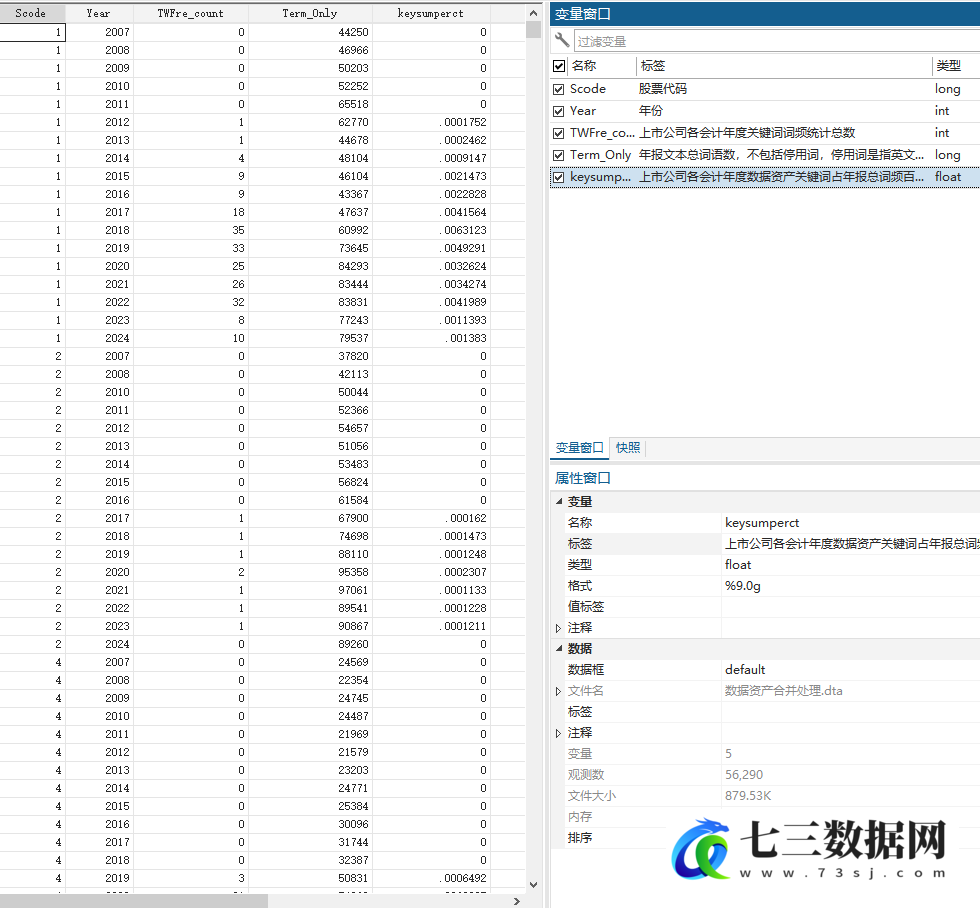Select the keysumperct column header
Viewport: 980px width, 908px height.
pyautogui.click(x=431, y=13)
